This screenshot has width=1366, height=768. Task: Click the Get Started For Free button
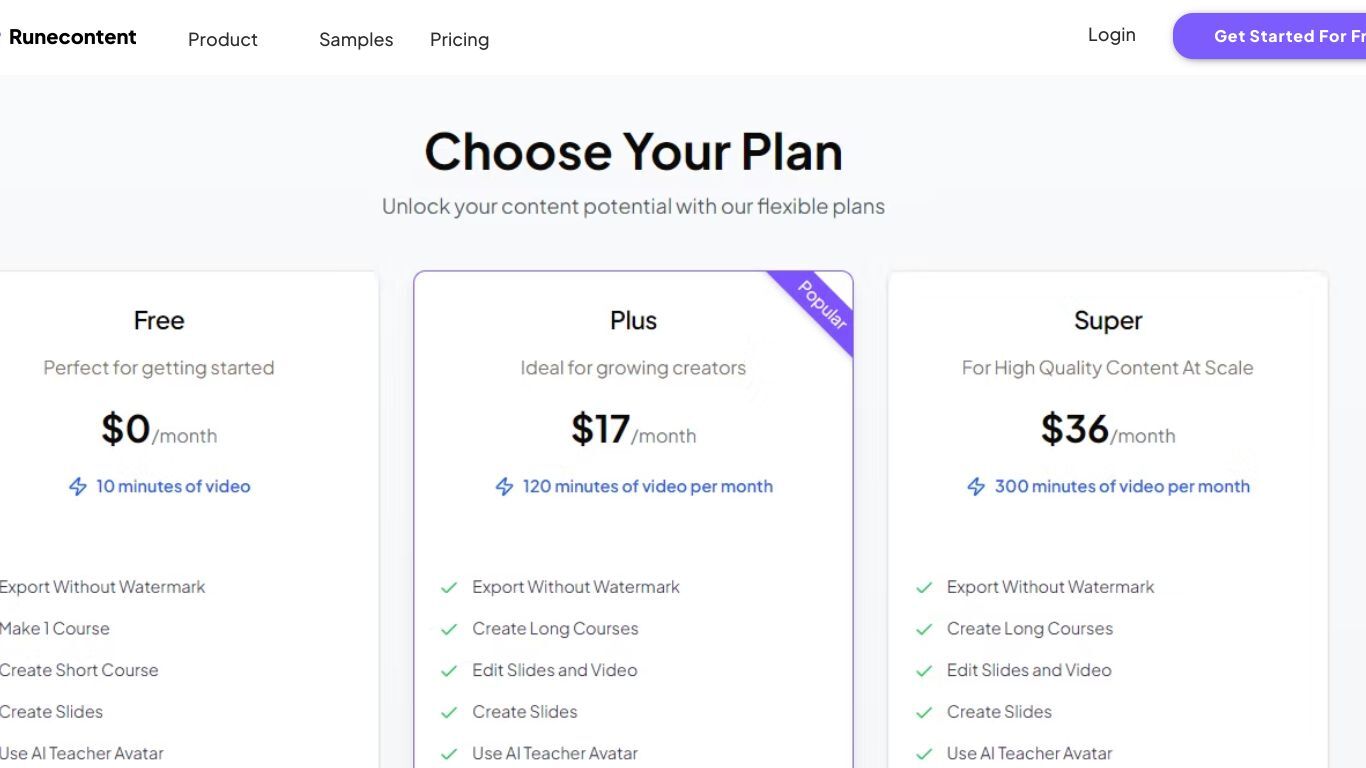(x=1270, y=36)
